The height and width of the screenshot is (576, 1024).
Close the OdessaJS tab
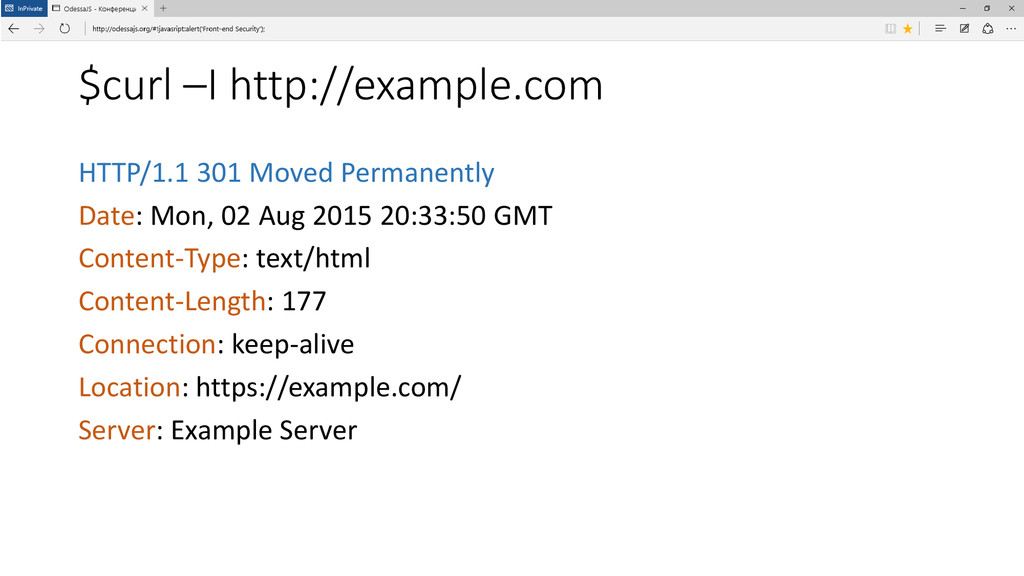click(x=144, y=8)
